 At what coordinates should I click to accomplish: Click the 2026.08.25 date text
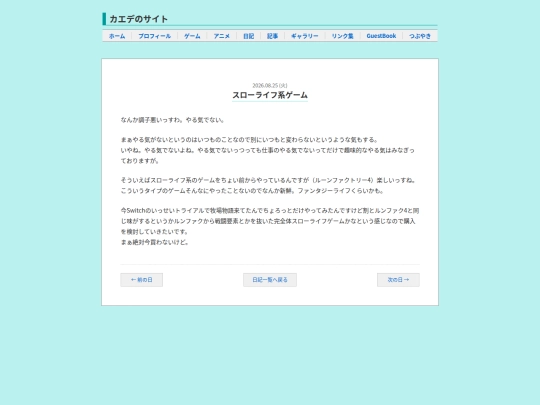pyautogui.click(x=270, y=85)
